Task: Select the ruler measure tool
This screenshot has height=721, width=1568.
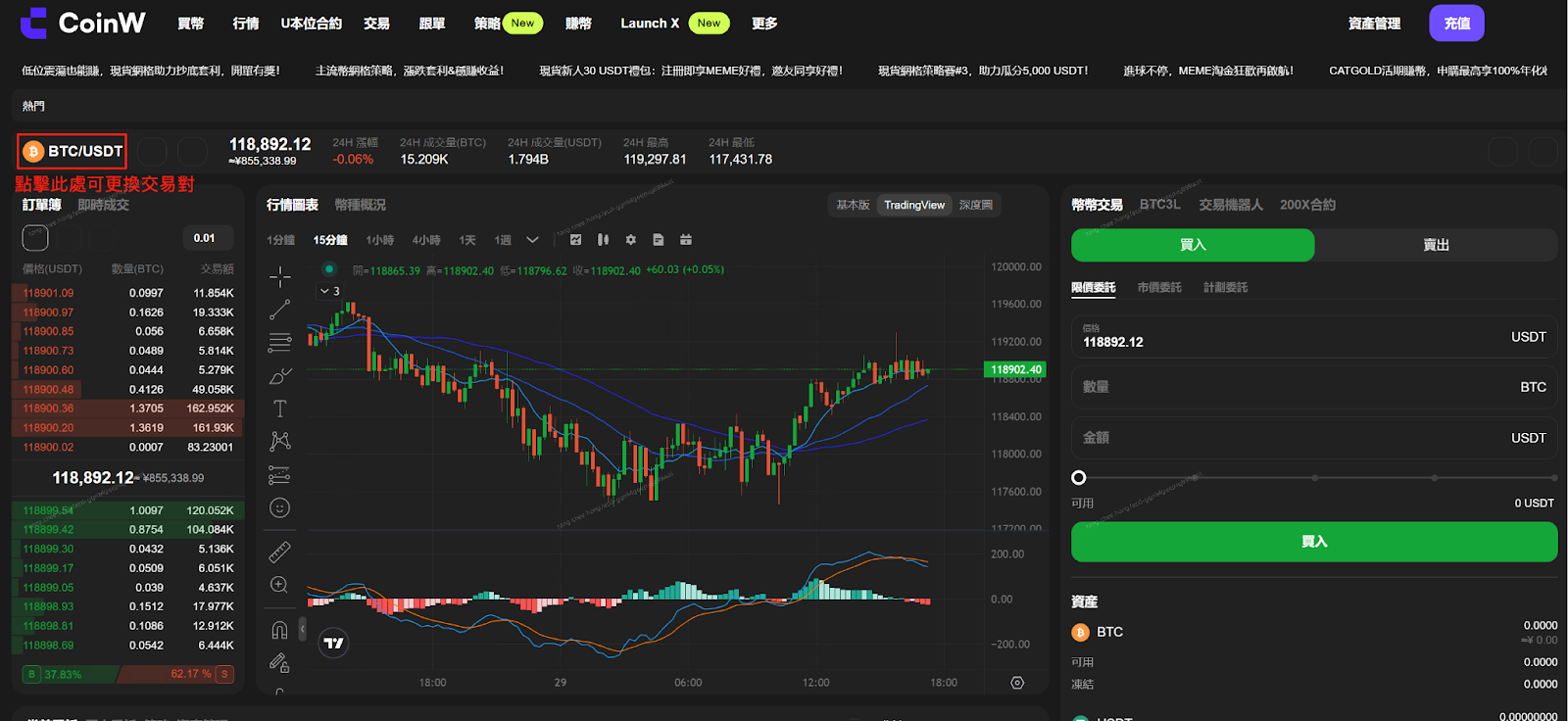Action: click(280, 552)
